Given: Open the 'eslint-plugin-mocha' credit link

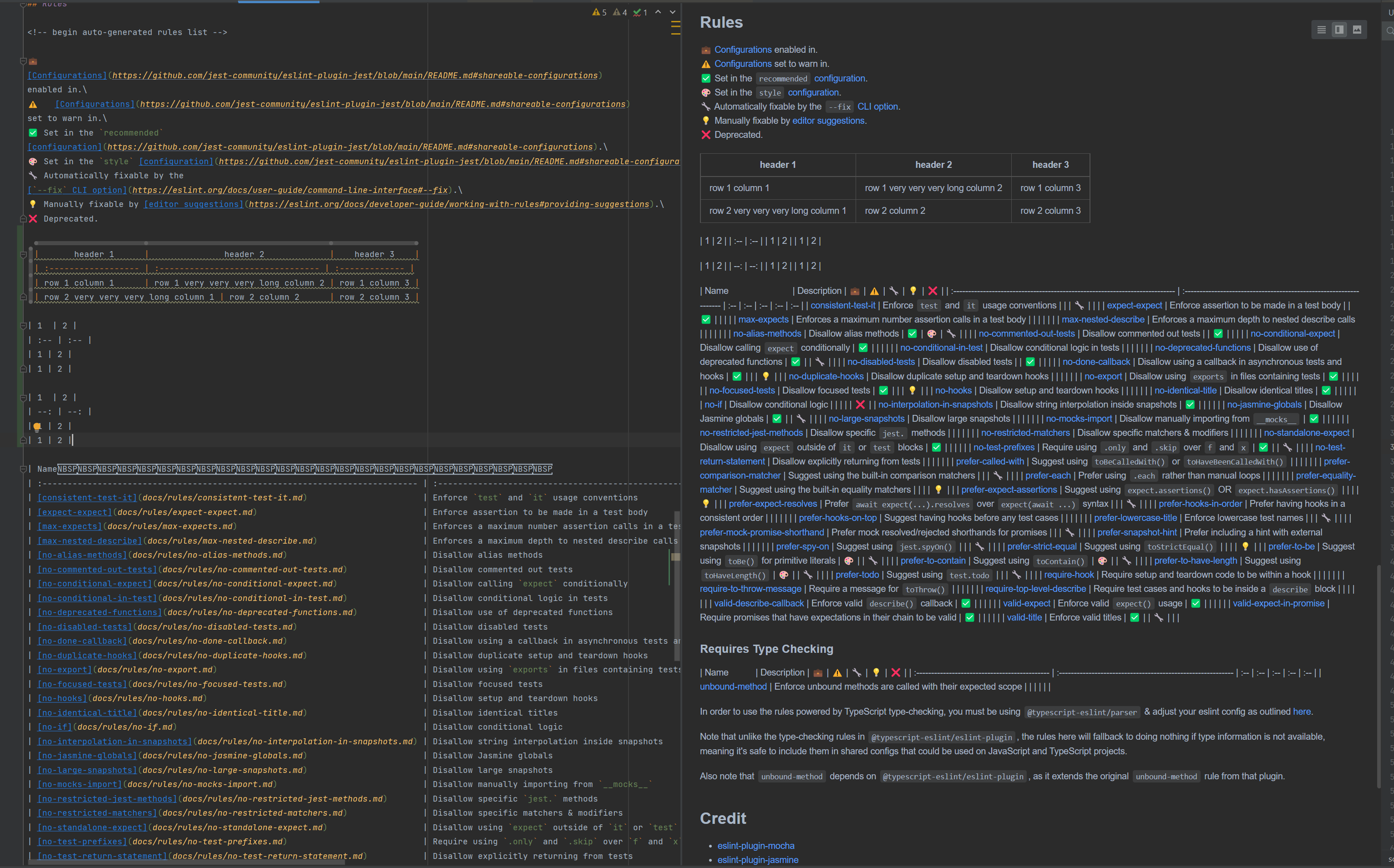Looking at the screenshot, I should point(755,846).
